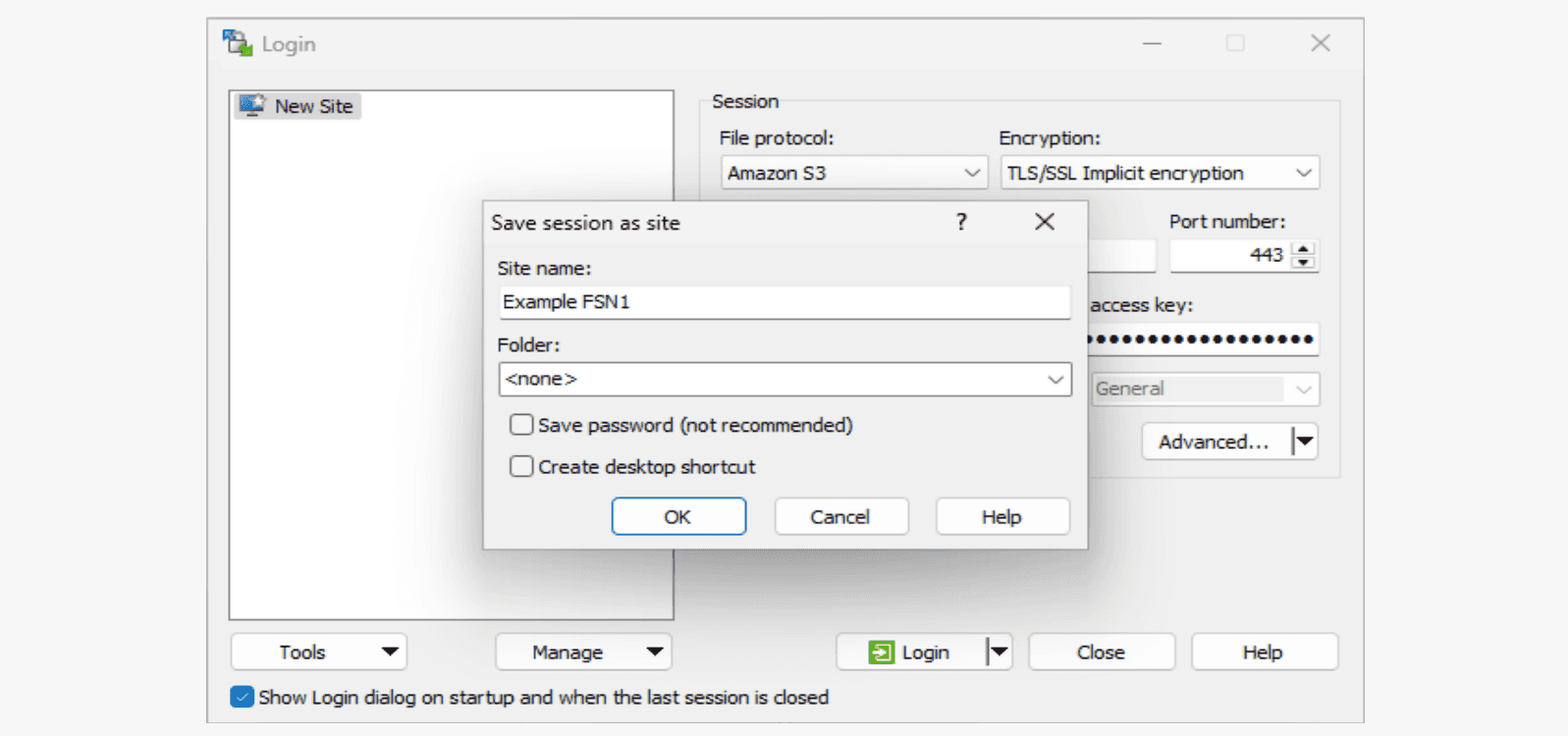Check Create desktop shortcut
This screenshot has width=1568, height=736.
pos(521,465)
